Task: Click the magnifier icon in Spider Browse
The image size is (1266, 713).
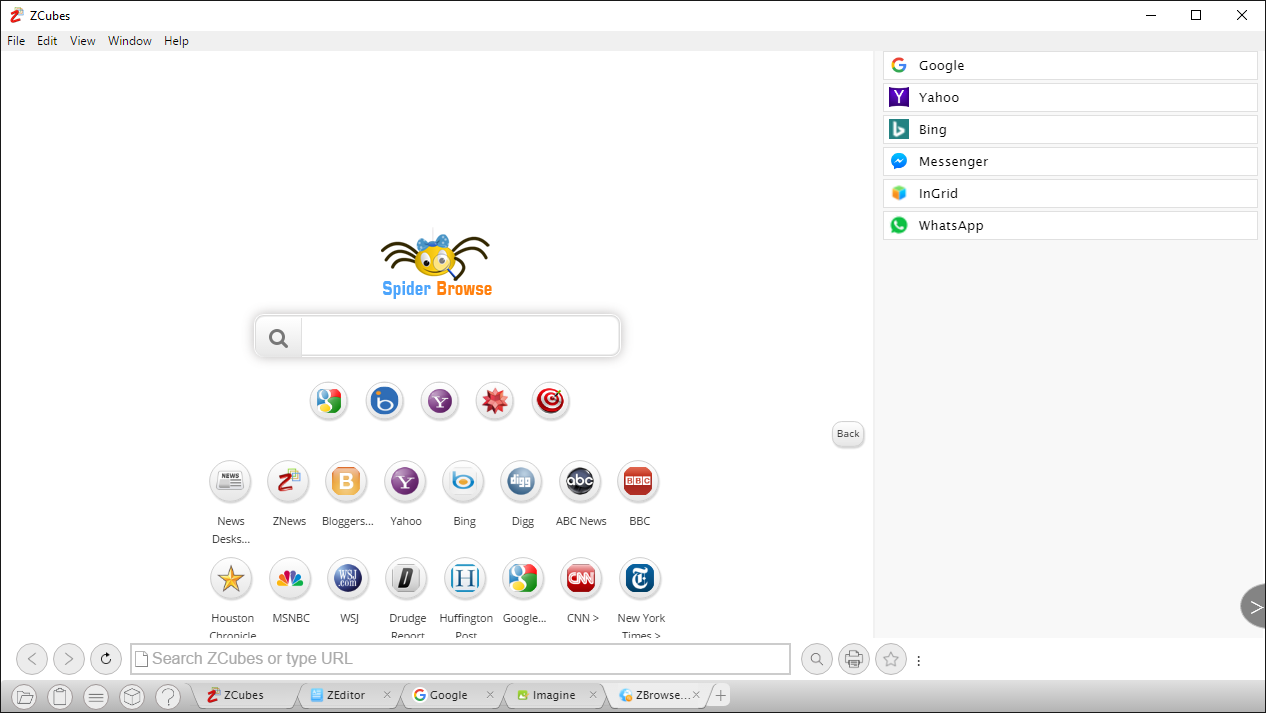Action: click(278, 337)
